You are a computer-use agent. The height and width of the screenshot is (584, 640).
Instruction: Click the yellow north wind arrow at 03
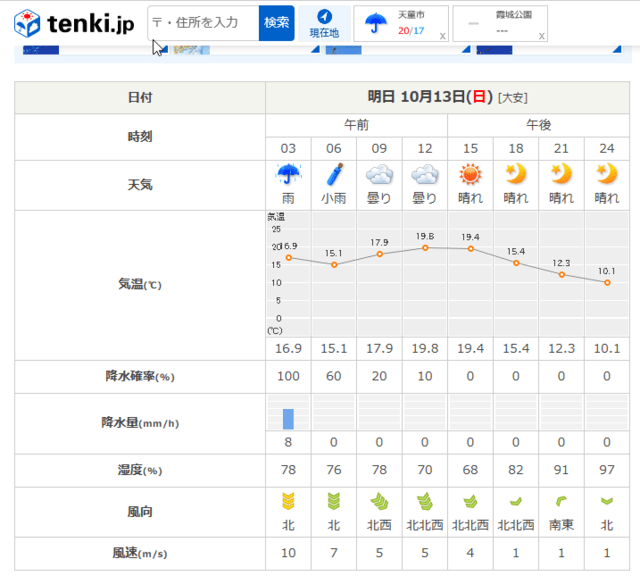point(288,501)
